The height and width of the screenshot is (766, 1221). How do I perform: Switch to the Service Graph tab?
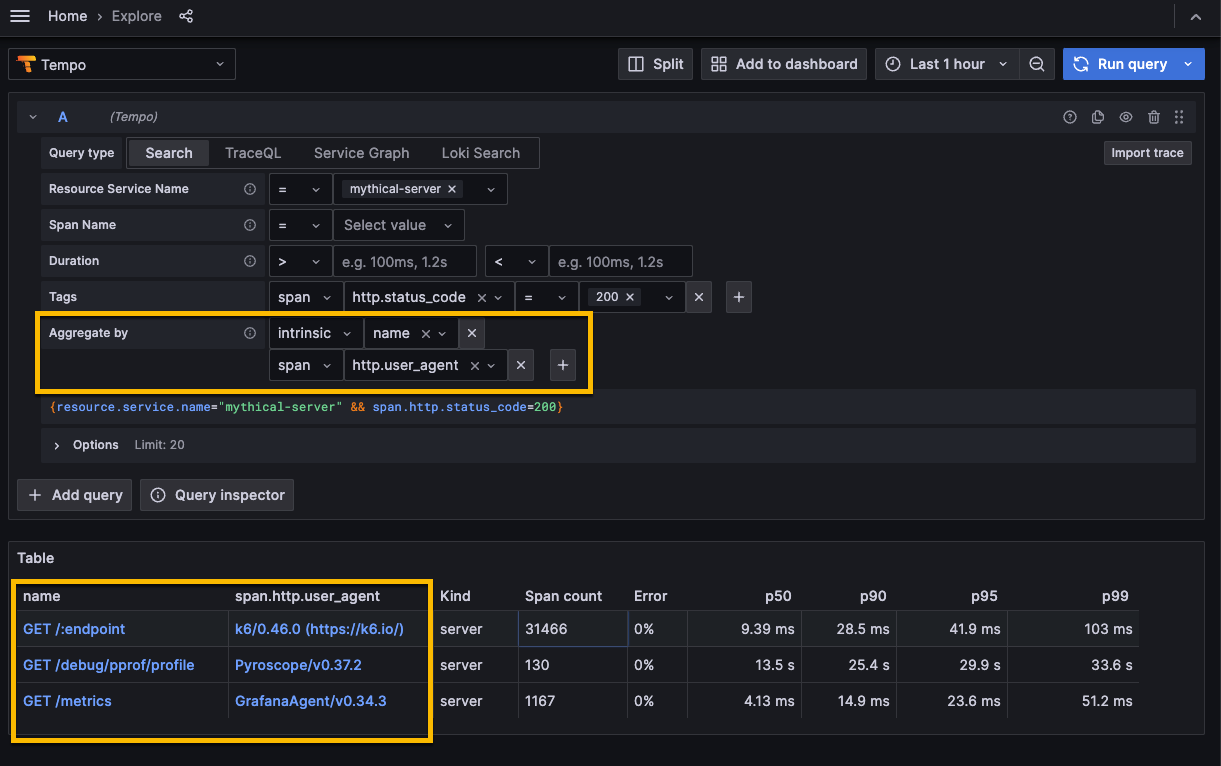361,152
